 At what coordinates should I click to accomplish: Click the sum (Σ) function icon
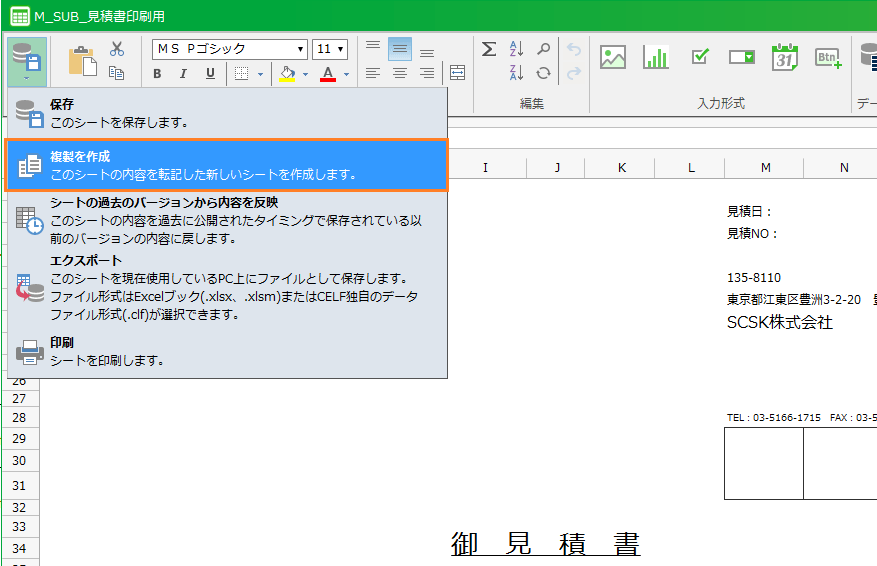coord(489,49)
